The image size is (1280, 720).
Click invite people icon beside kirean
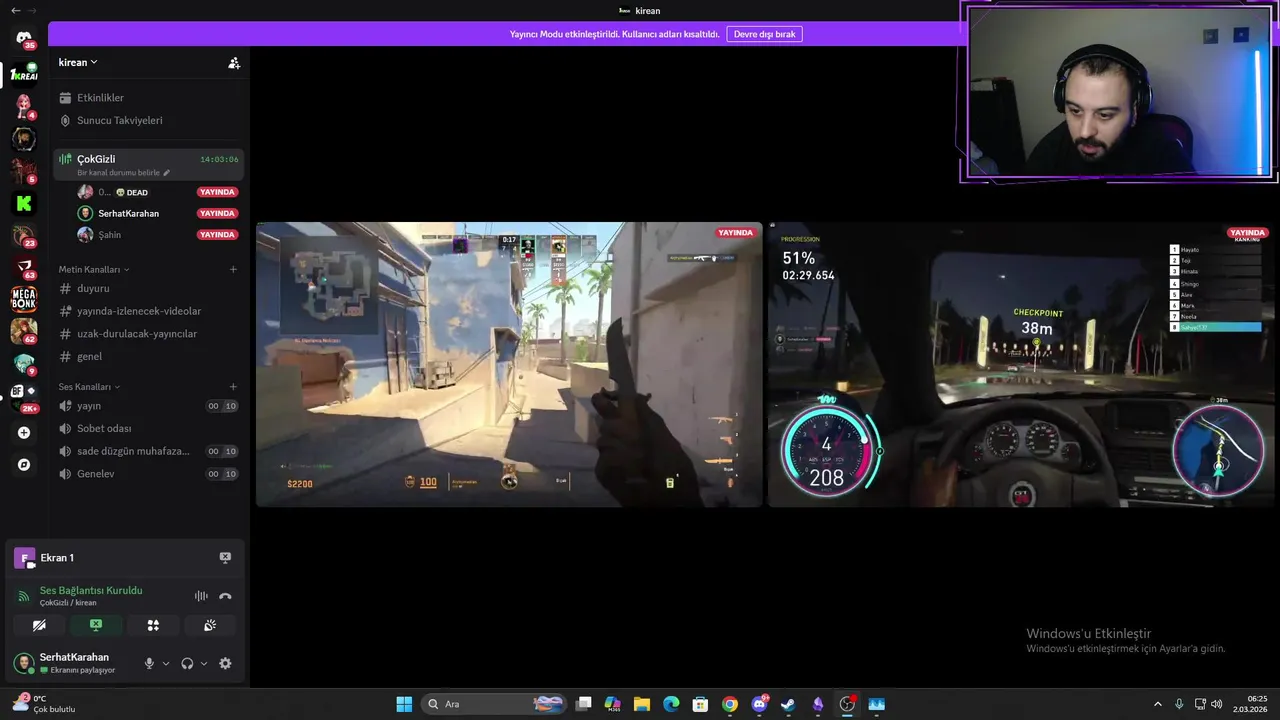(234, 63)
